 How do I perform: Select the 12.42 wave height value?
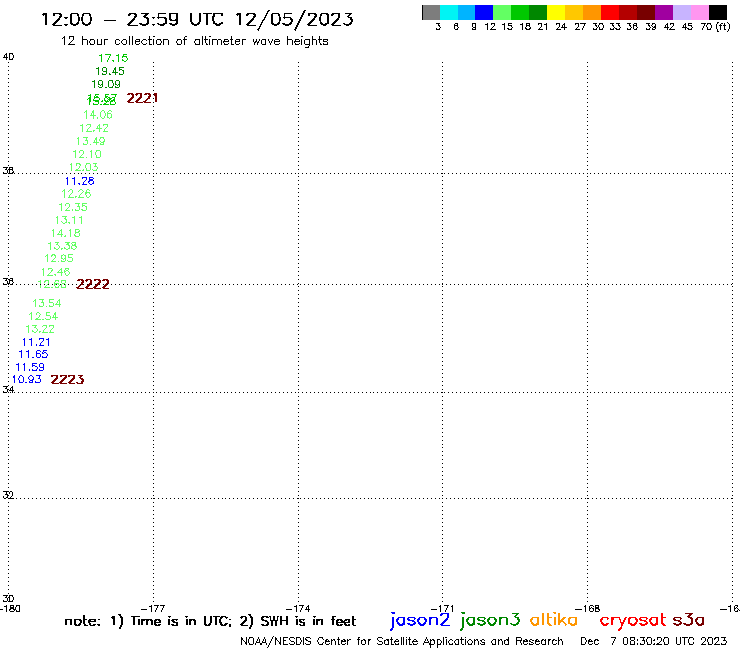[94, 128]
